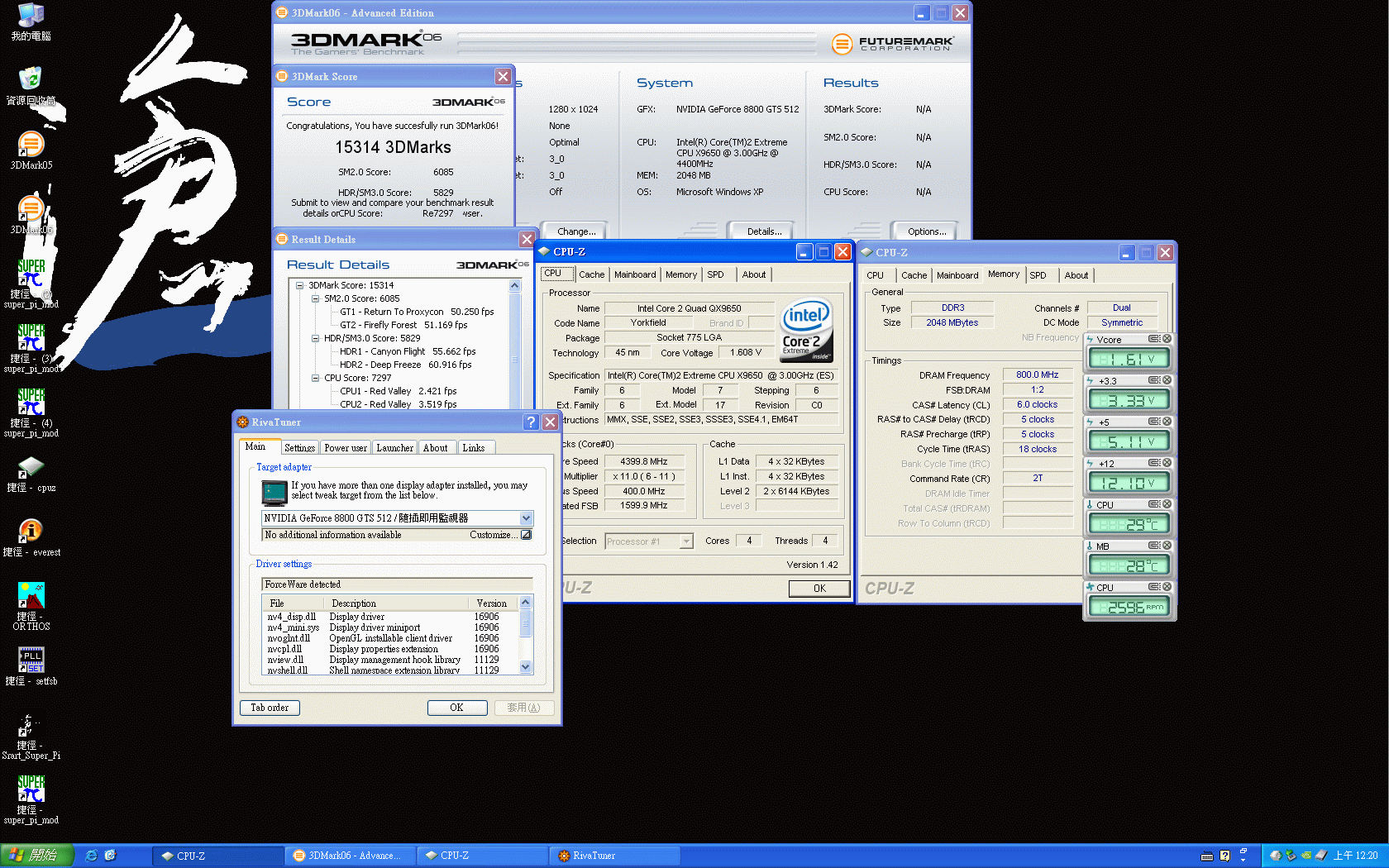This screenshot has height=868, width=1389.
Task: Click the Description column header
Action: point(397,603)
